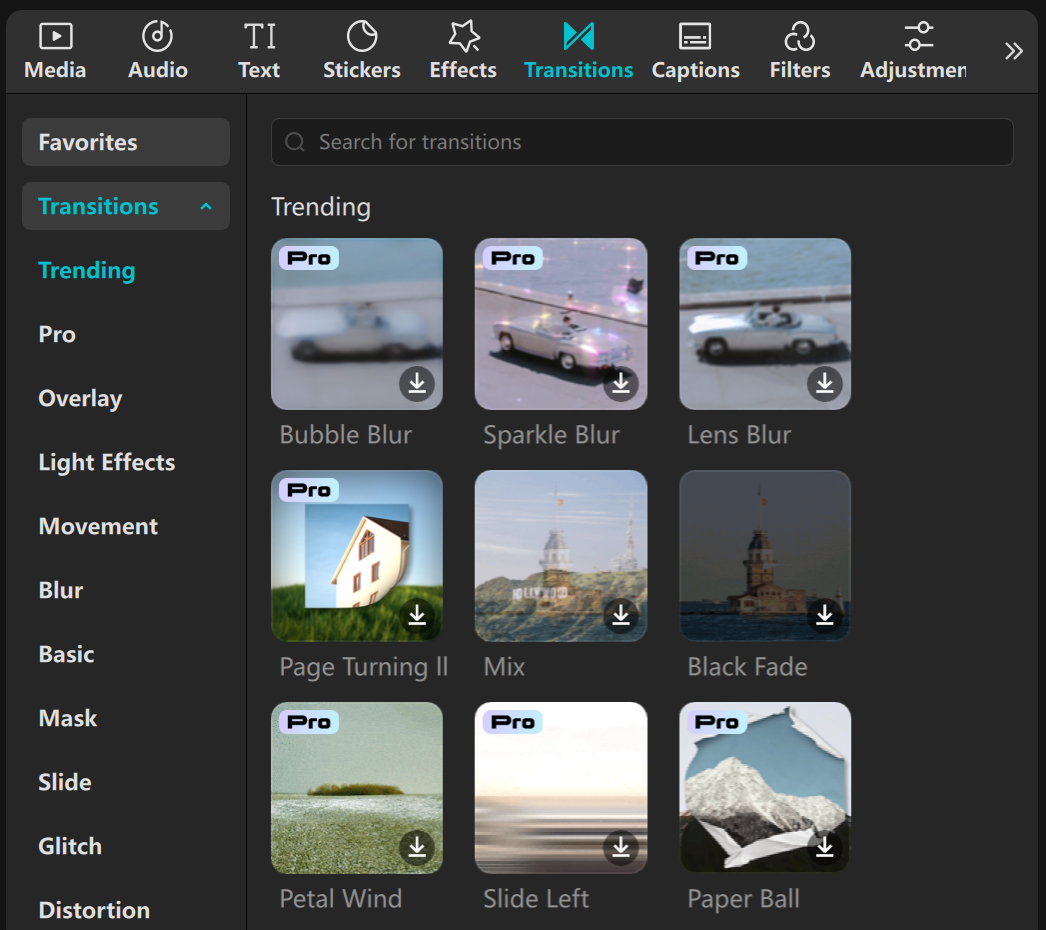Image resolution: width=1046 pixels, height=930 pixels.
Task: Preview the Black Fade thumbnail
Action: (764, 556)
